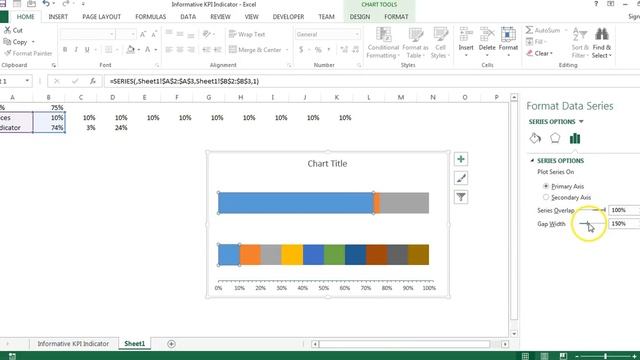Screen dimensions: 640x360
Task: Open Conditional Formatting
Action: coord(383,43)
